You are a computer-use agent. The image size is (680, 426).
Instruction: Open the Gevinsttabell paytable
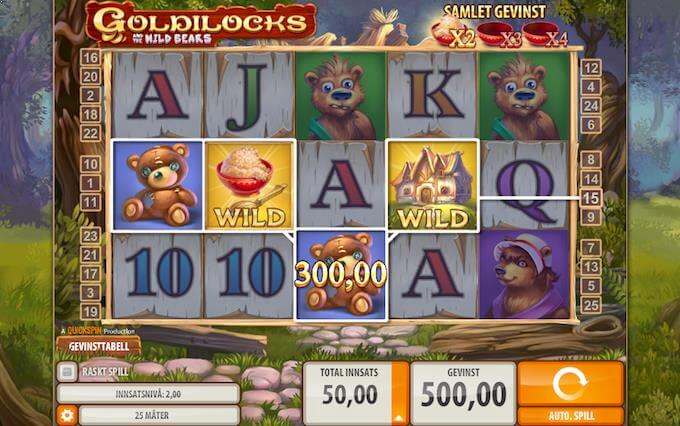point(99,347)
